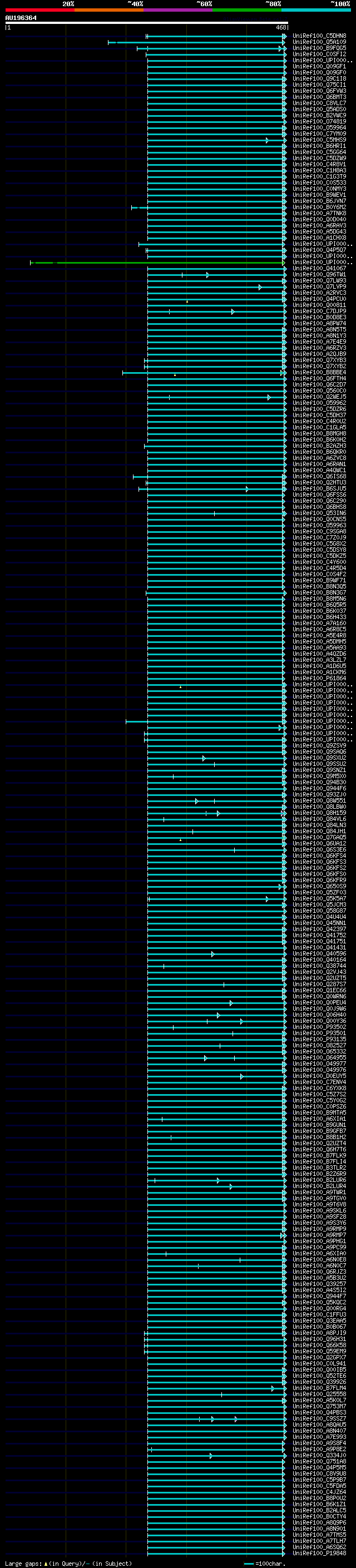Click subject UniRef100_Q7XYB3

pos(319,360)
